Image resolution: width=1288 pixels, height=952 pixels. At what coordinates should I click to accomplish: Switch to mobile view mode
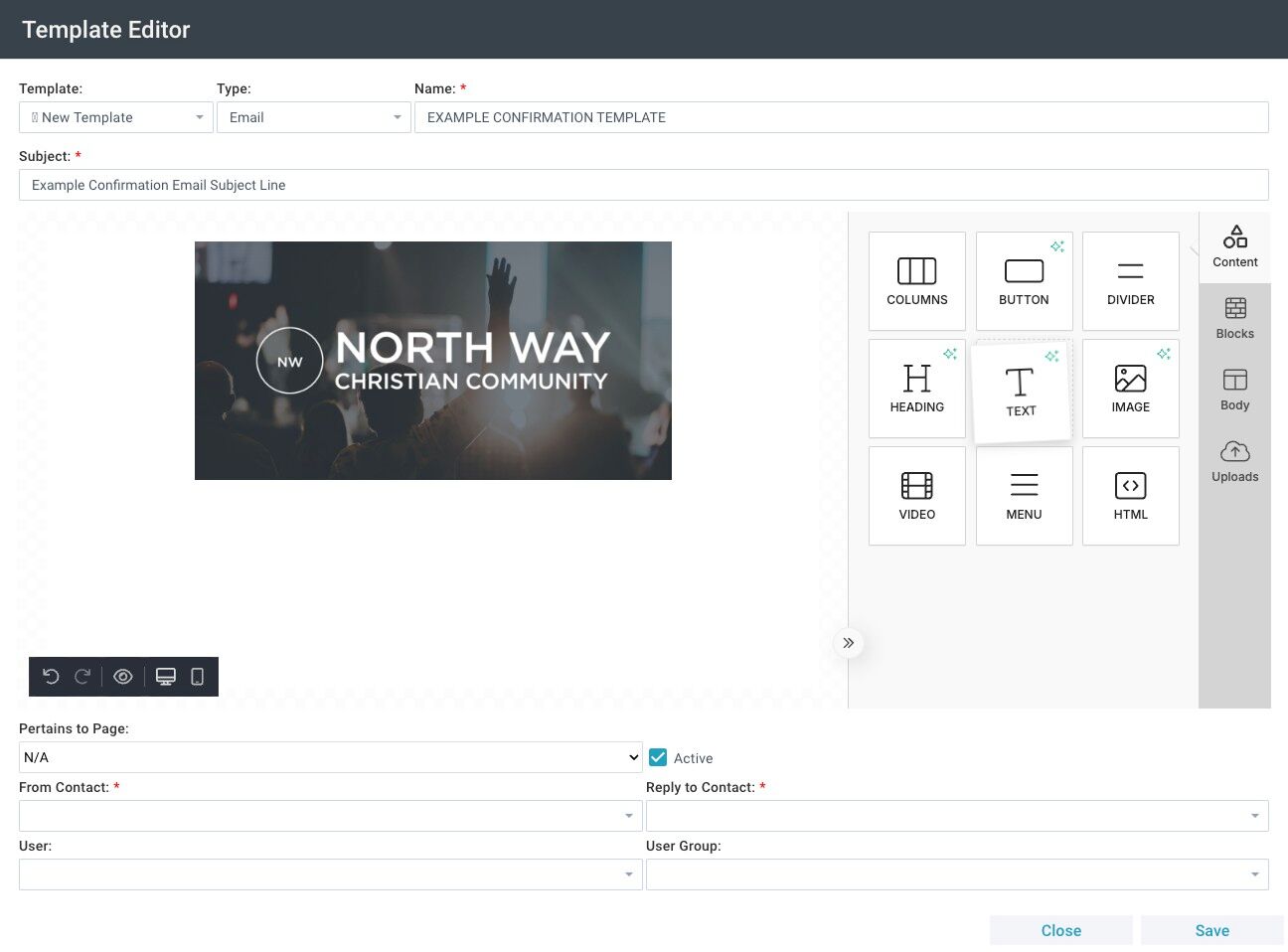pyautogui.click(x=197, y=677)
